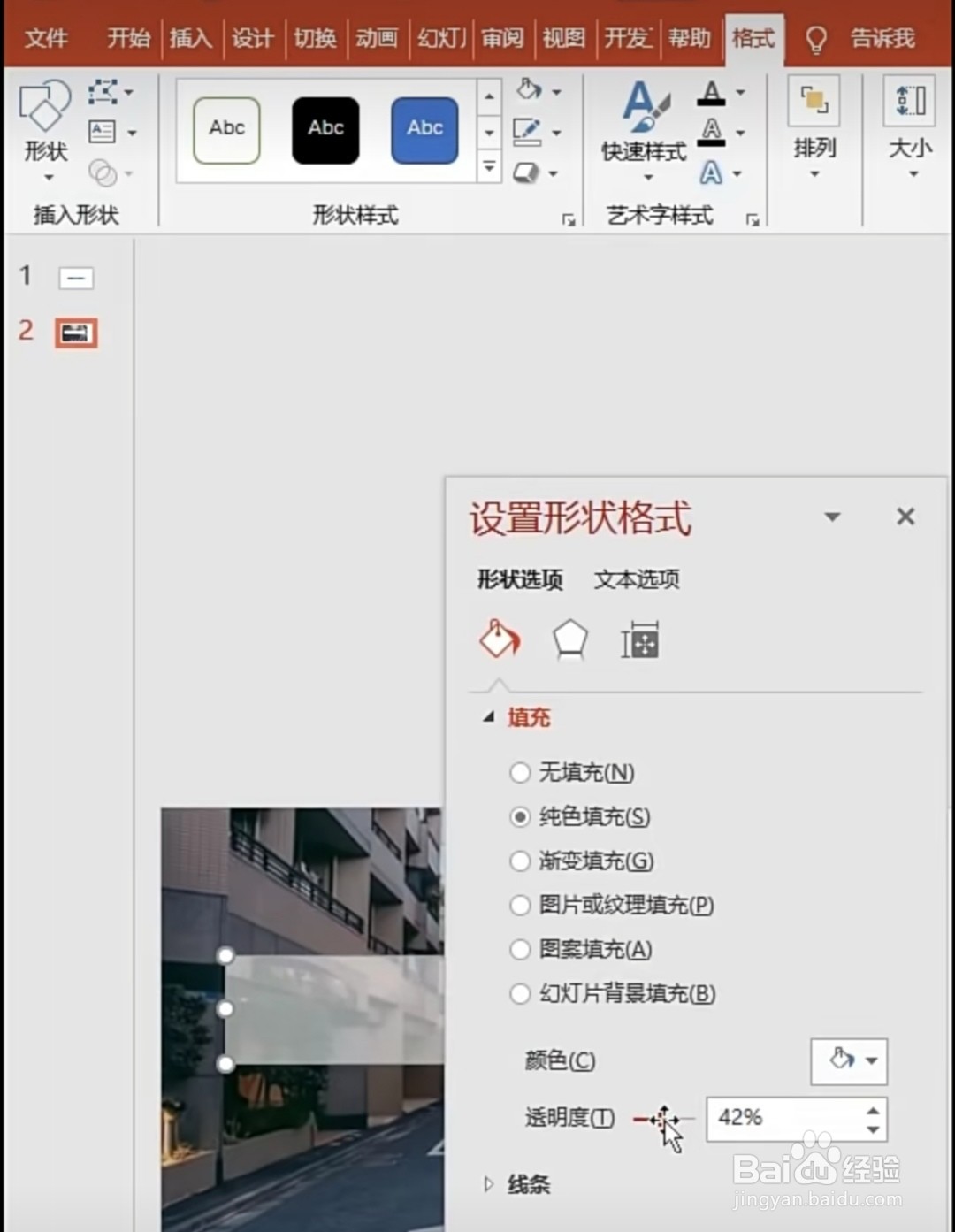The height and width of the screenshot is (1232, 955).
Task: Enable 渐变填充 gradient fill option
Action: pos(520,861)
